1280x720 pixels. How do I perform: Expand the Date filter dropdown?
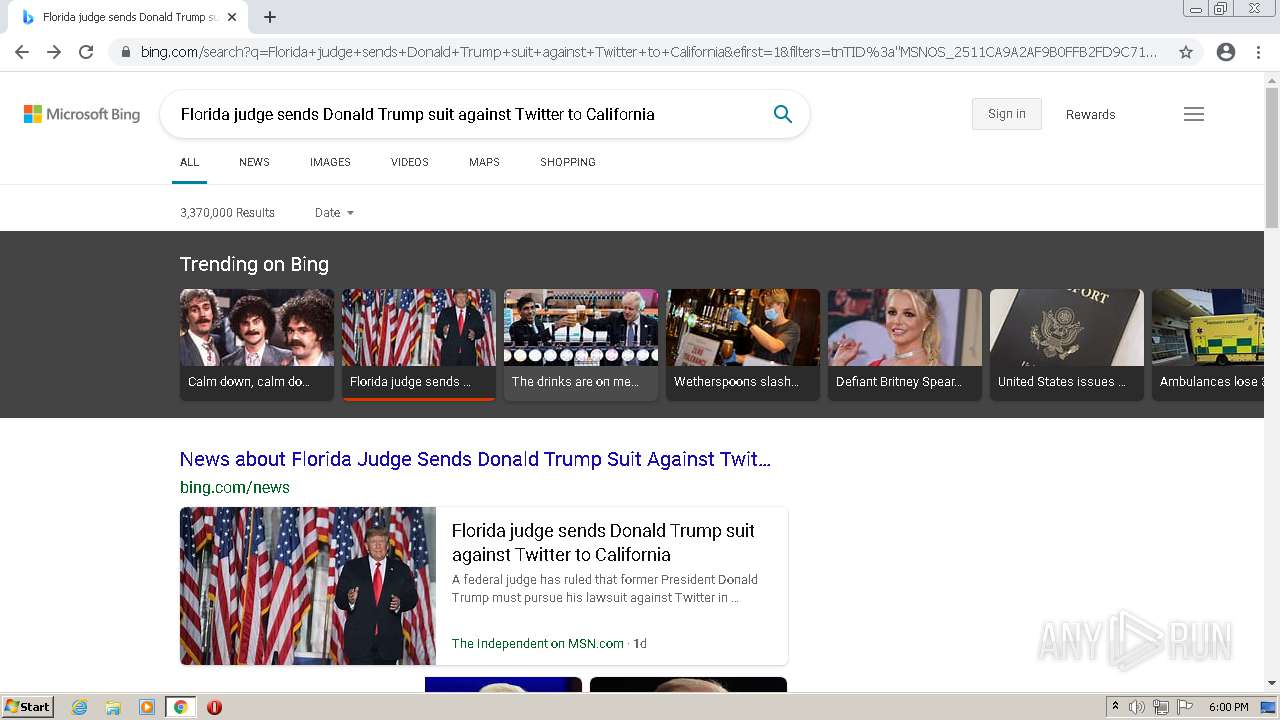coord(334,213)
